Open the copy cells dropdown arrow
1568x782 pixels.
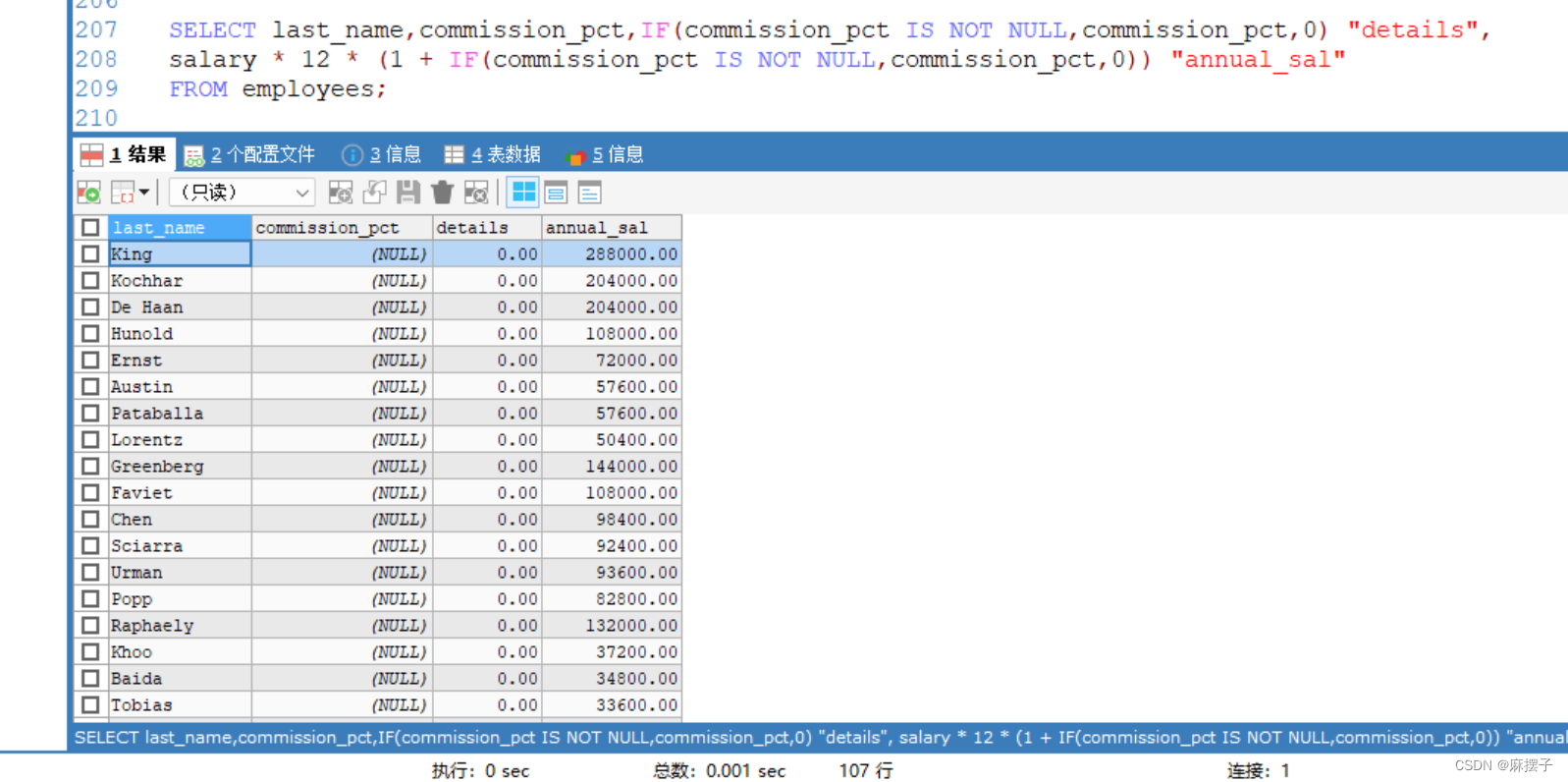pos(144,192)
